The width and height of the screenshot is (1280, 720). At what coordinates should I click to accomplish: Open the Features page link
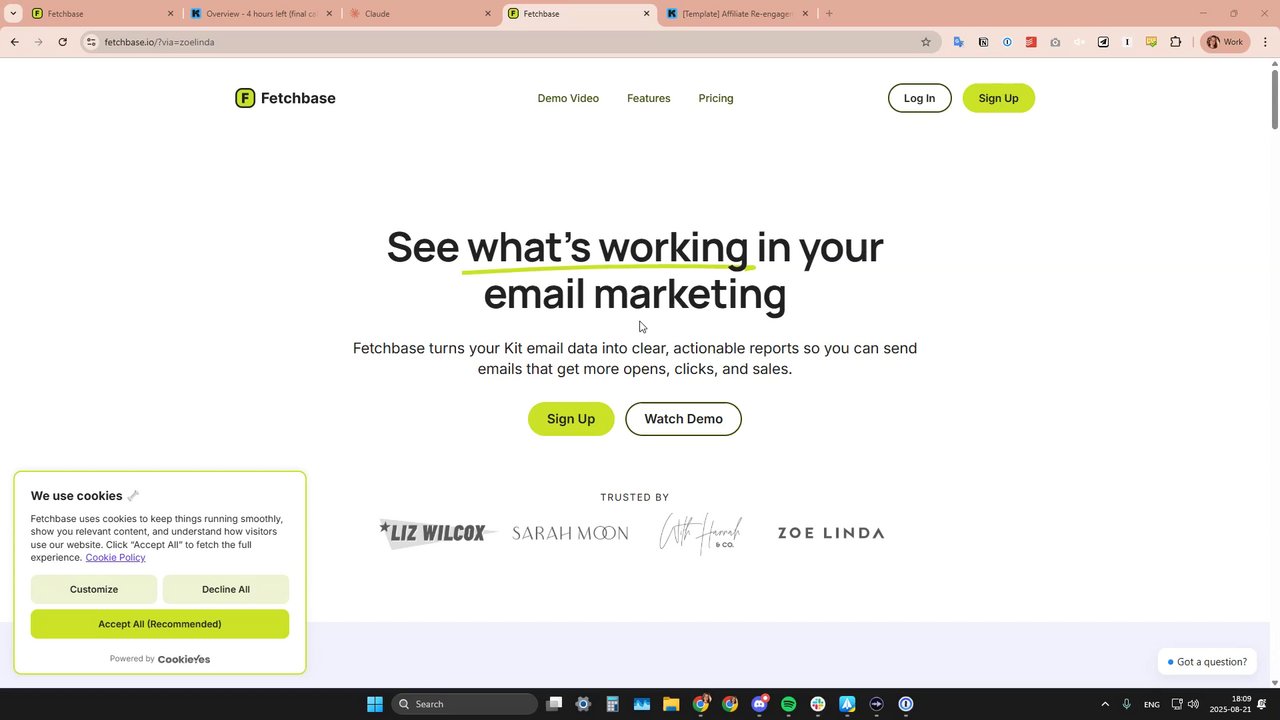coord(649,98)
